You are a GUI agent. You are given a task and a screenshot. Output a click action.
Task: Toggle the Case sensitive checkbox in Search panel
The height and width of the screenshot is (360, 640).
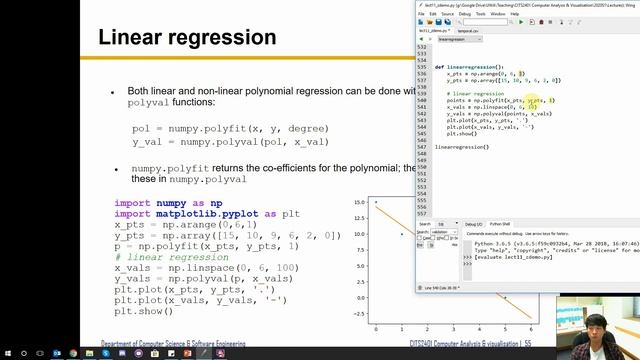tap(420, 238)
